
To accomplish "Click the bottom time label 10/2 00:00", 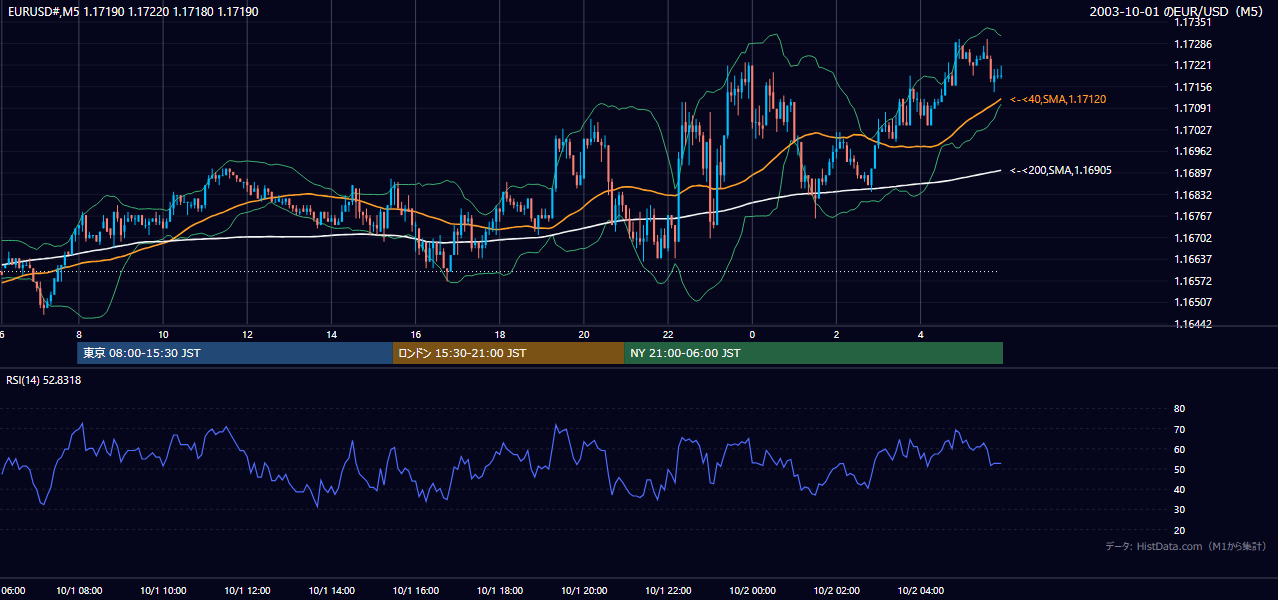I will 752,591.
